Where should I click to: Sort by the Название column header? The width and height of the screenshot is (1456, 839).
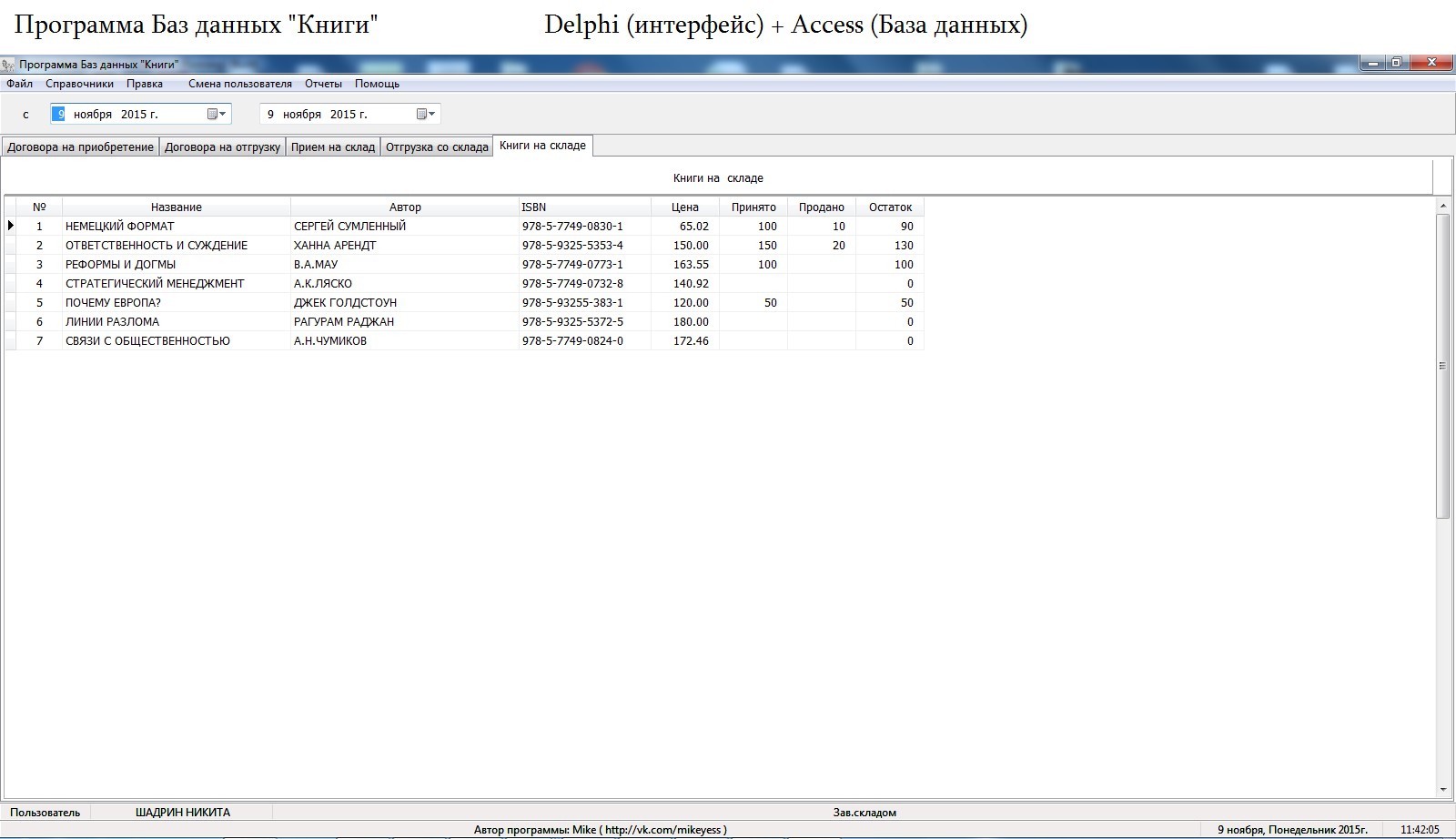pyautogui.click(x=177, y=207)
